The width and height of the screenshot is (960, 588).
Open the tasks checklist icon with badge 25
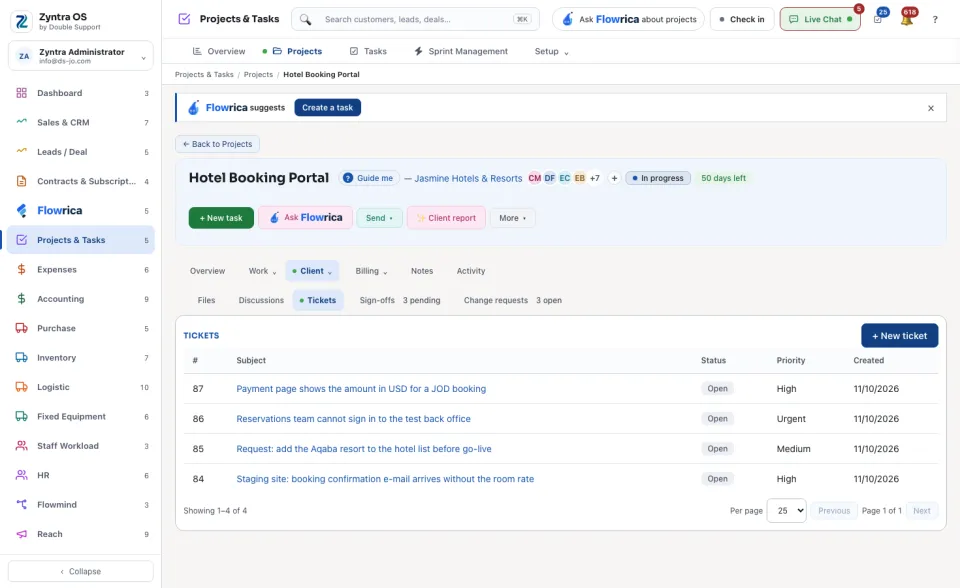tap(878, 20)
